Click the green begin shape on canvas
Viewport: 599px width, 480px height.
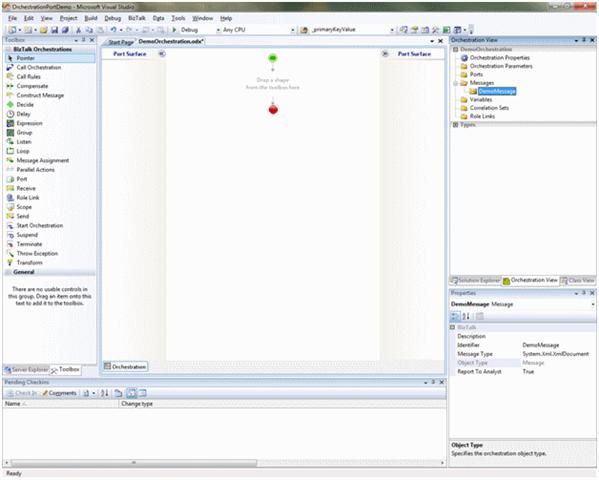[x=272, y=58]
